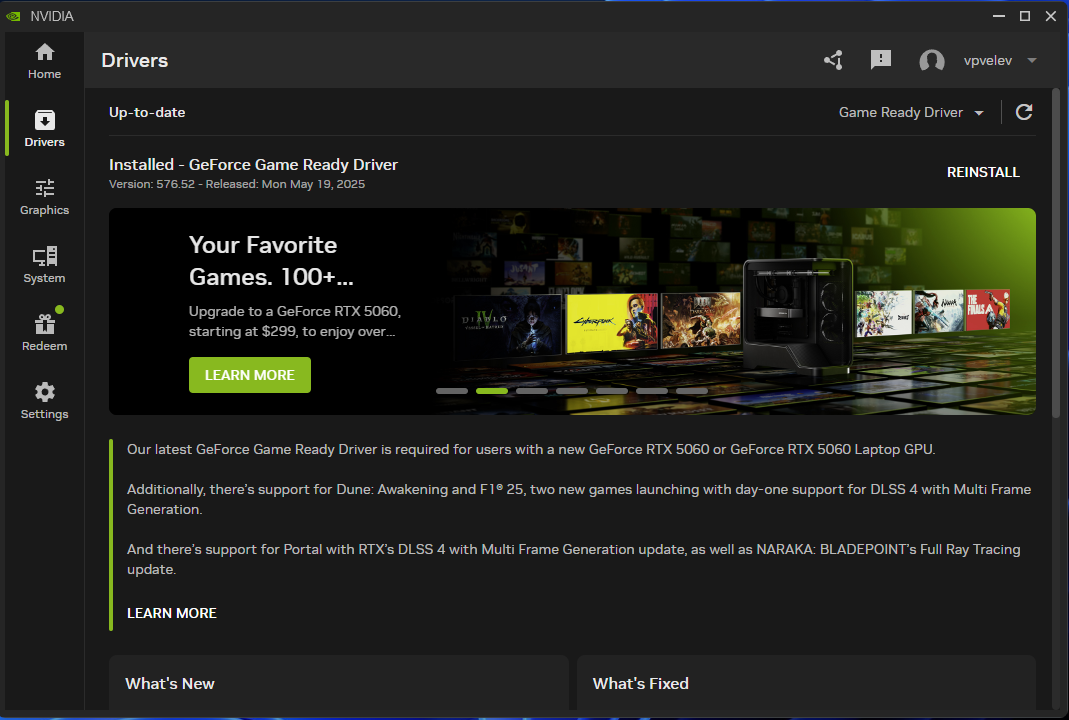Click the REINSTALL driver button
This screenshot has height=720, width=1069.
coord(983,172)
